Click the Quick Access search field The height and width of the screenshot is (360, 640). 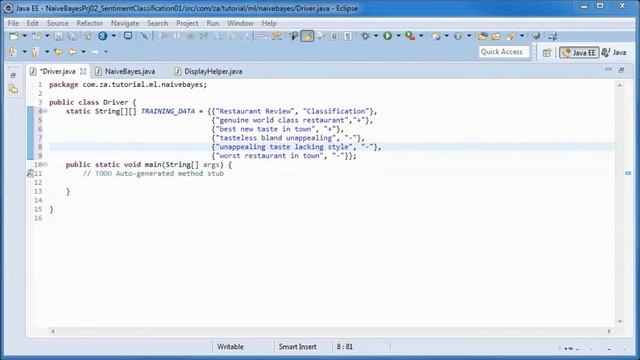click(504, 52)
